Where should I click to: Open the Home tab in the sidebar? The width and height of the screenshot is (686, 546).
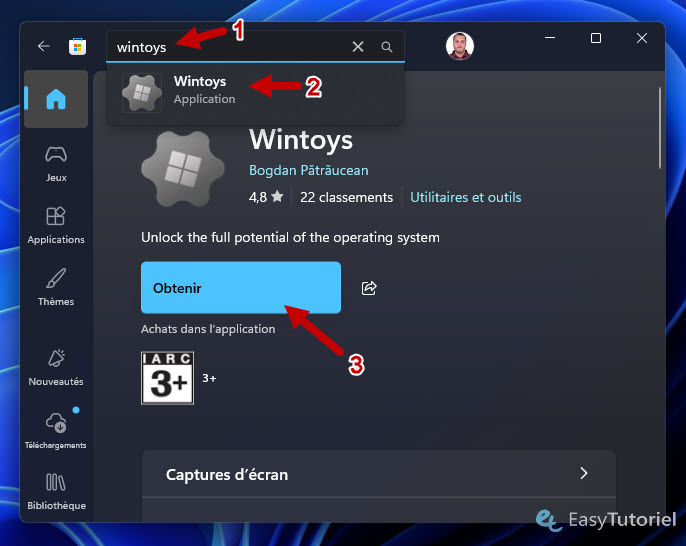[x=56, y=99]
